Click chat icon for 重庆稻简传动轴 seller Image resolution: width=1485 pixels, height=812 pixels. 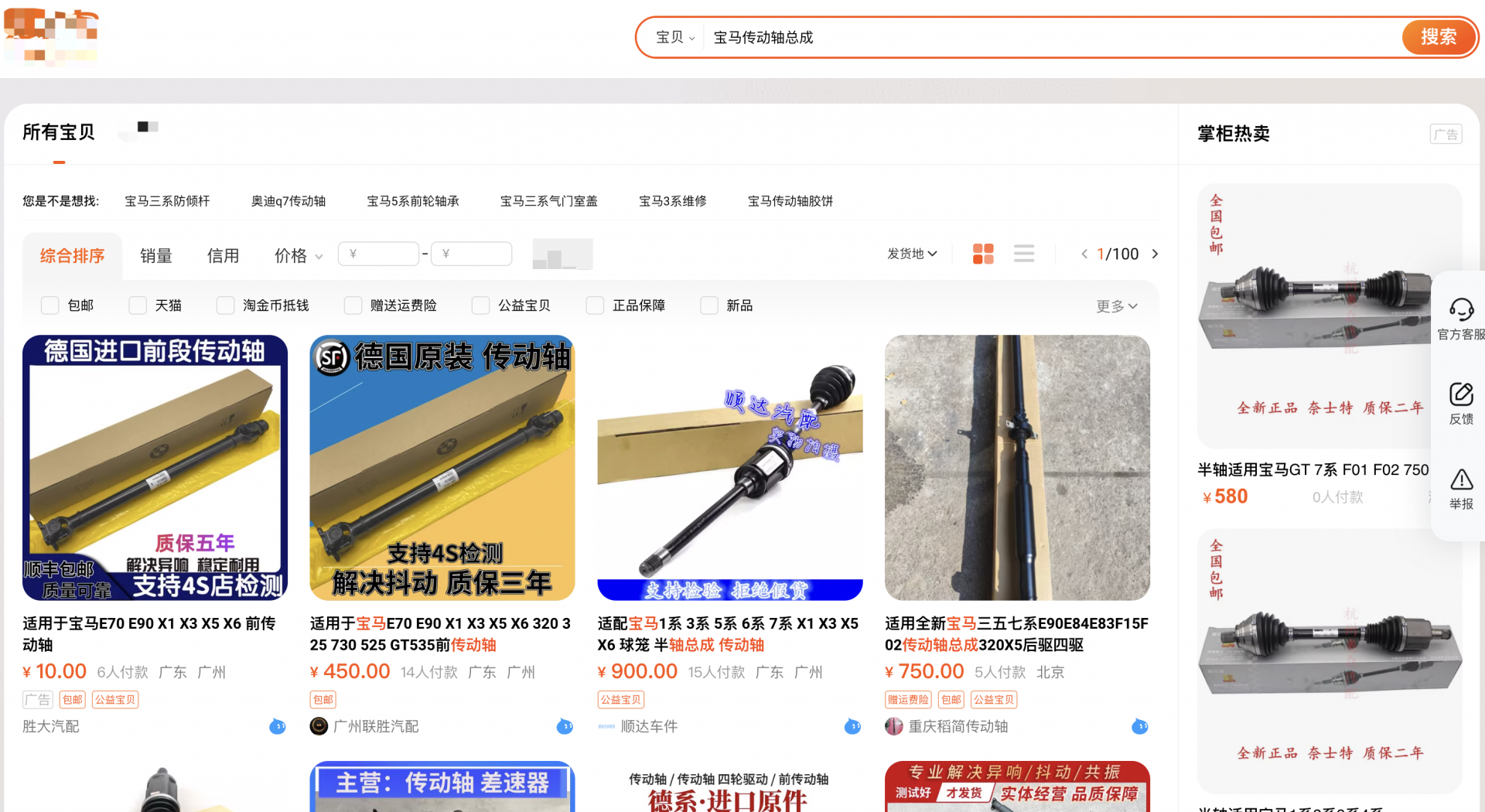tap(1139, 726)
